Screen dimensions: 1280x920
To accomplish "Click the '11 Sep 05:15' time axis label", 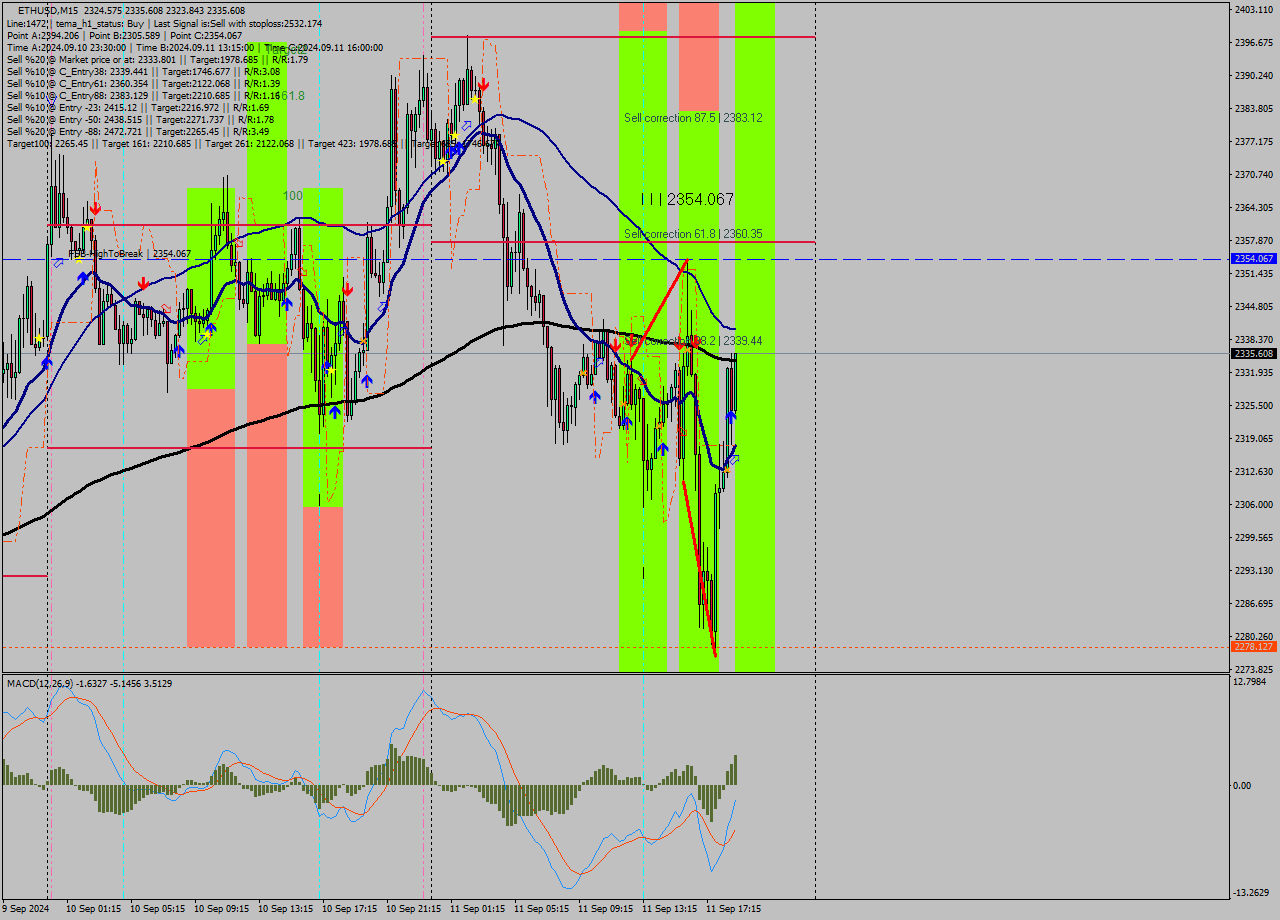I will [541, 909].
